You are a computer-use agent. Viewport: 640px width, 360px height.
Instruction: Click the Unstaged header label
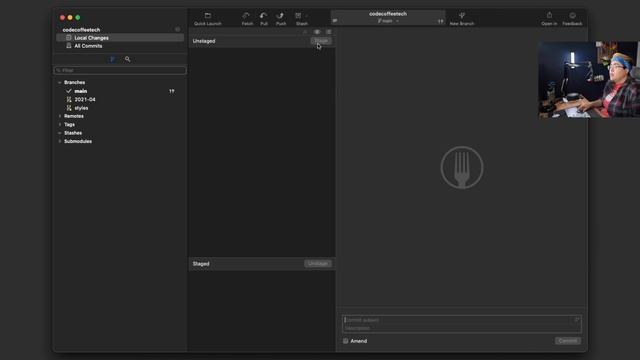point(204,41)
